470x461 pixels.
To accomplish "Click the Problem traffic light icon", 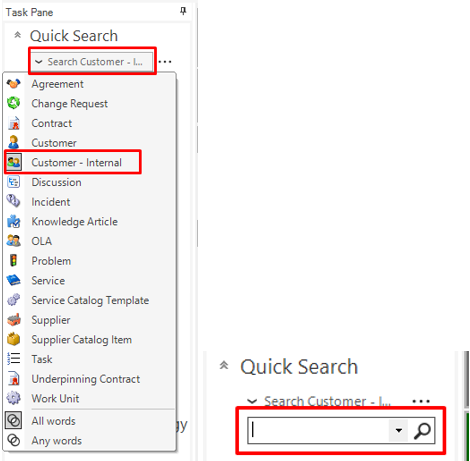I will point(14,260).
